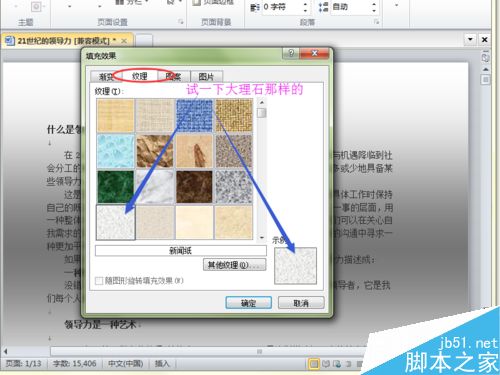The width and height of the screenshot is (500, 375).
Task: Switch to the 渐变 gradient tab
Action: click(x=105, y=77)
